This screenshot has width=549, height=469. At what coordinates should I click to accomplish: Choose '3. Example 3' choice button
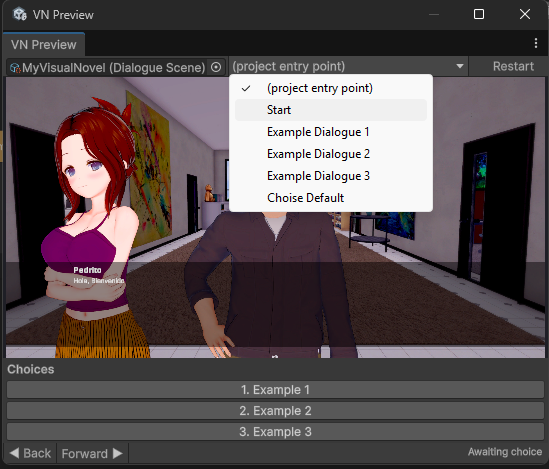pos(275,432)
